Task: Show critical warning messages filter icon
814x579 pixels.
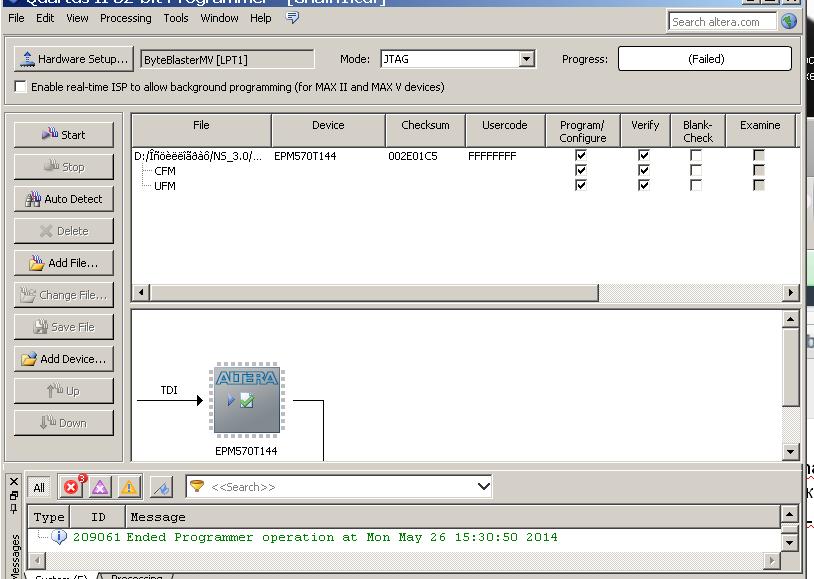Action: (x=100, y=487)
